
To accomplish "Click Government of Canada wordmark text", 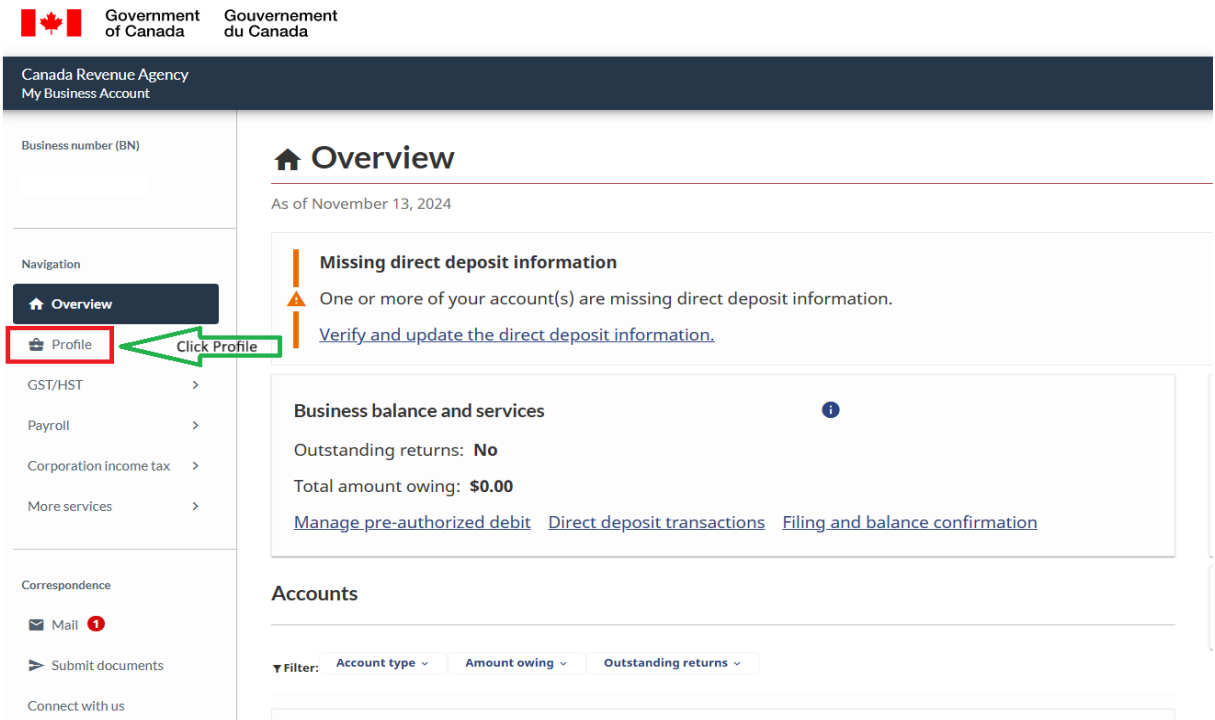I will pyautogui.click(x=152, y=23).
